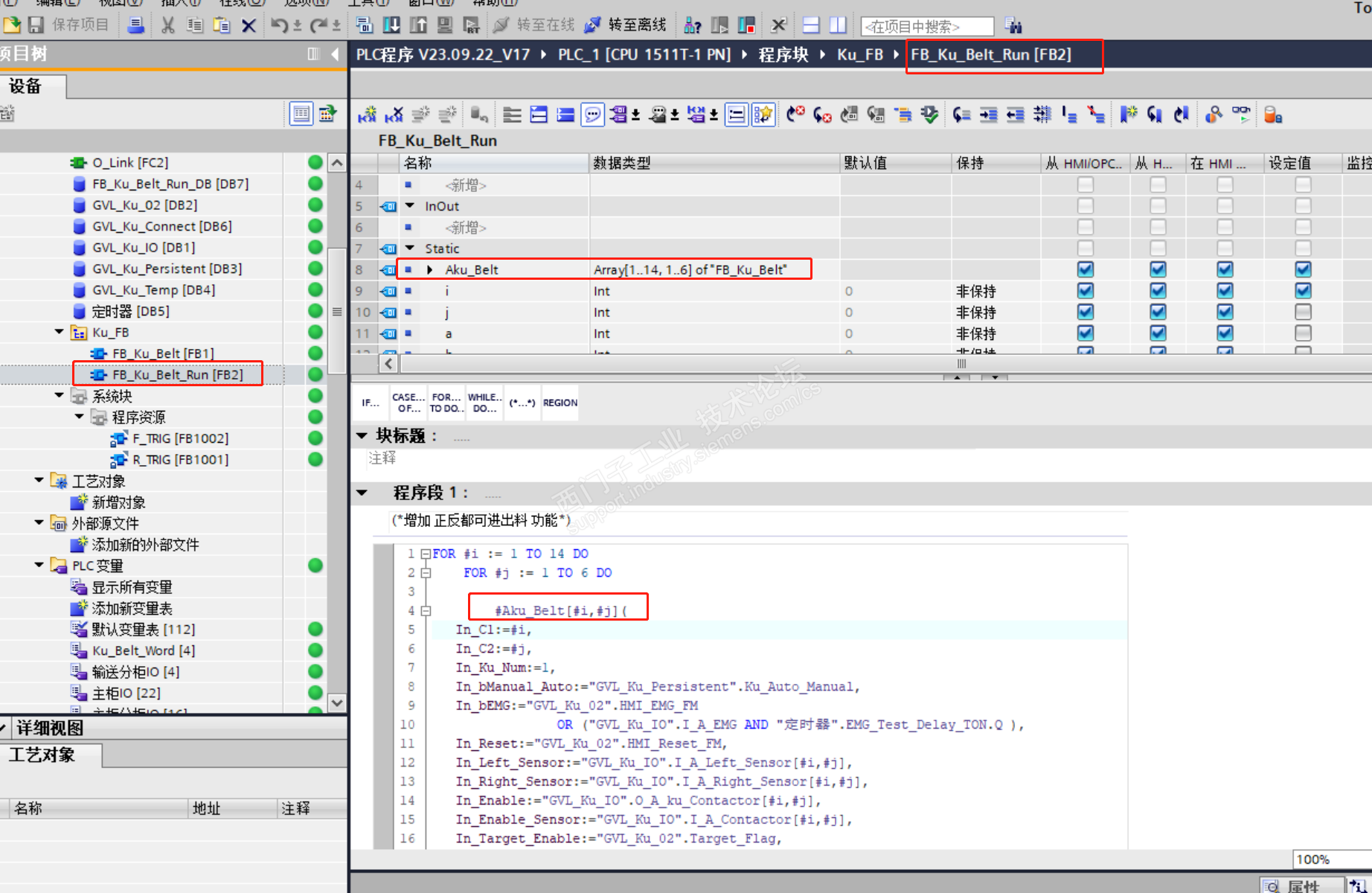This screenshot has height=893, width=1372.
Task: Enable the setpoint checkbox for variable j
Action: (1303, 312)
